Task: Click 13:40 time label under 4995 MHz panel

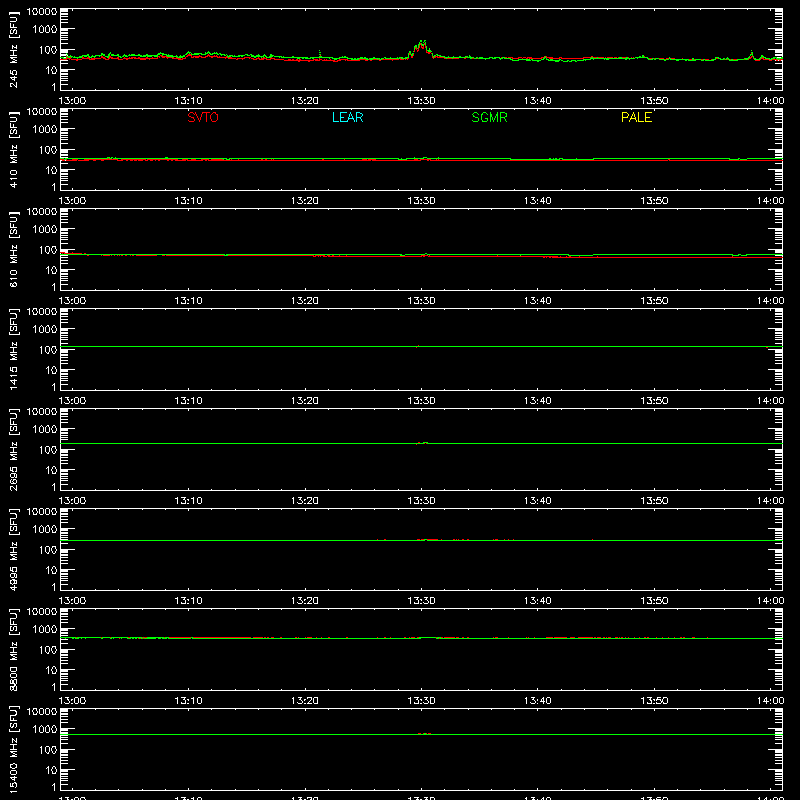Action: pyautogui.click(x=538, y=601)
